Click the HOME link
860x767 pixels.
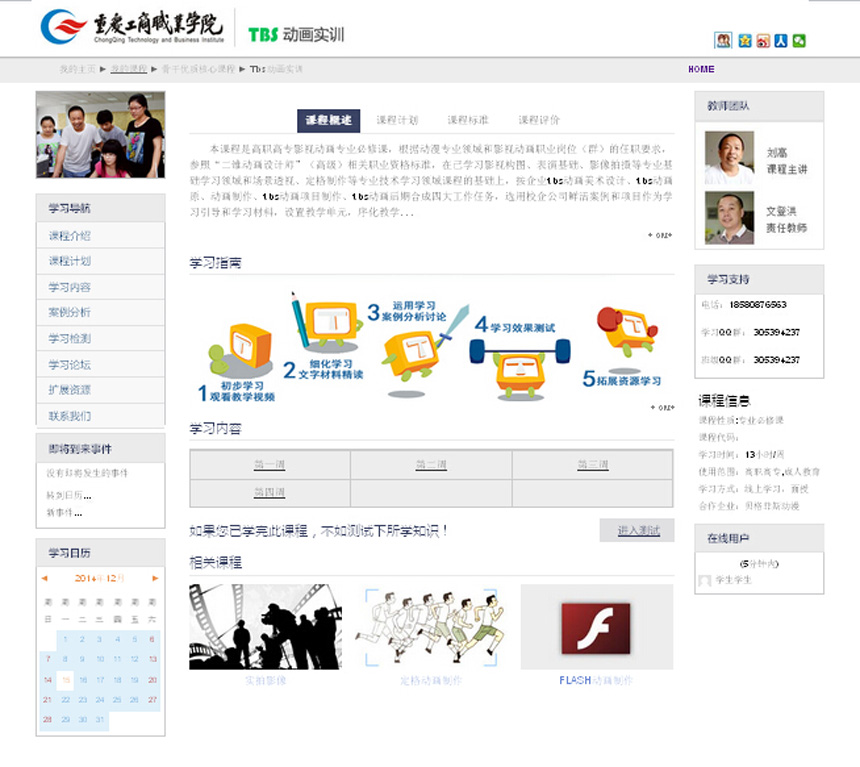click(701, 70)
